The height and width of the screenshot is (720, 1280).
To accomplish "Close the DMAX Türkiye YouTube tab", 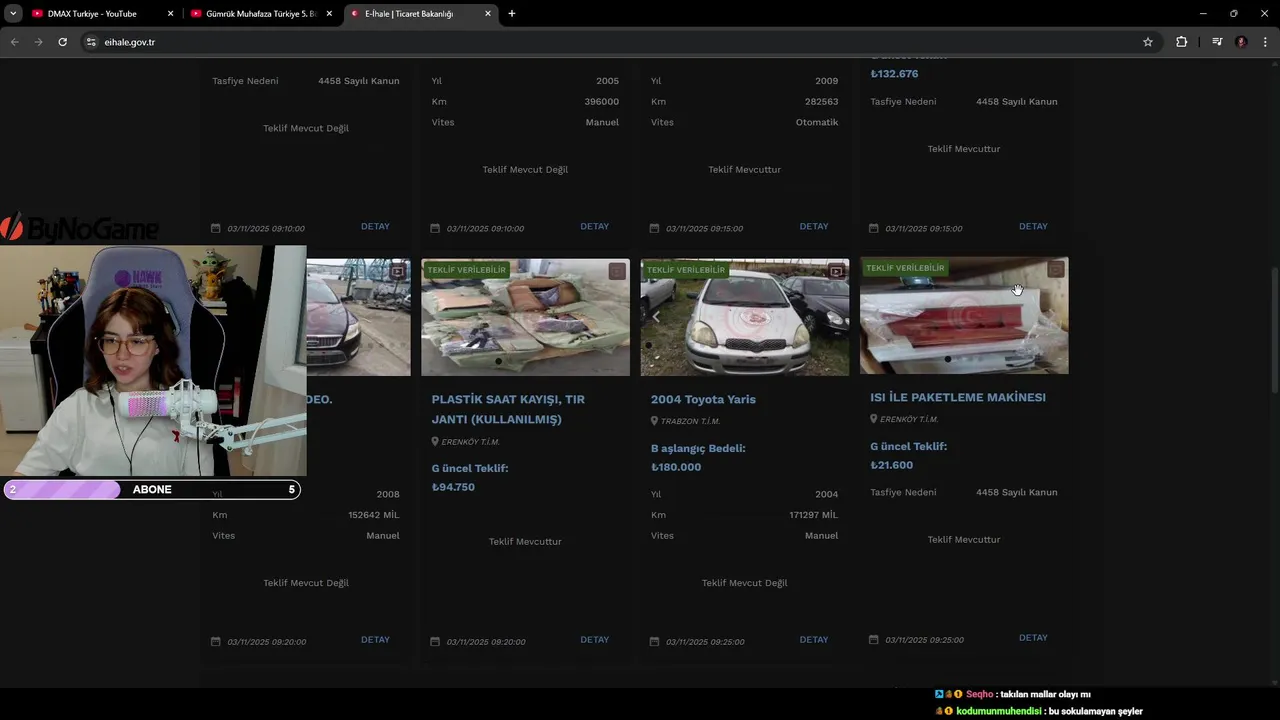I will pyautogui.click(x=170, y=14).
